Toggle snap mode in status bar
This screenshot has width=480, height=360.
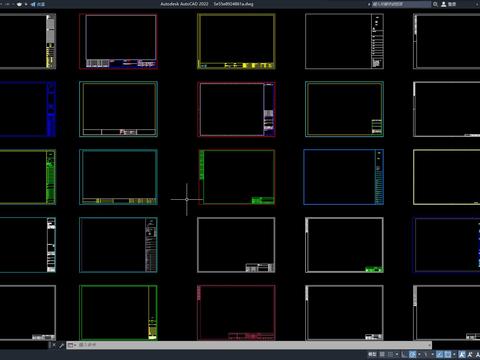click(390, 354)
